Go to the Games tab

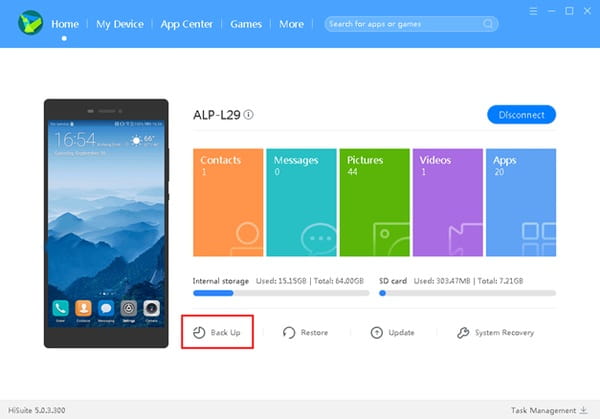[246, 23]
